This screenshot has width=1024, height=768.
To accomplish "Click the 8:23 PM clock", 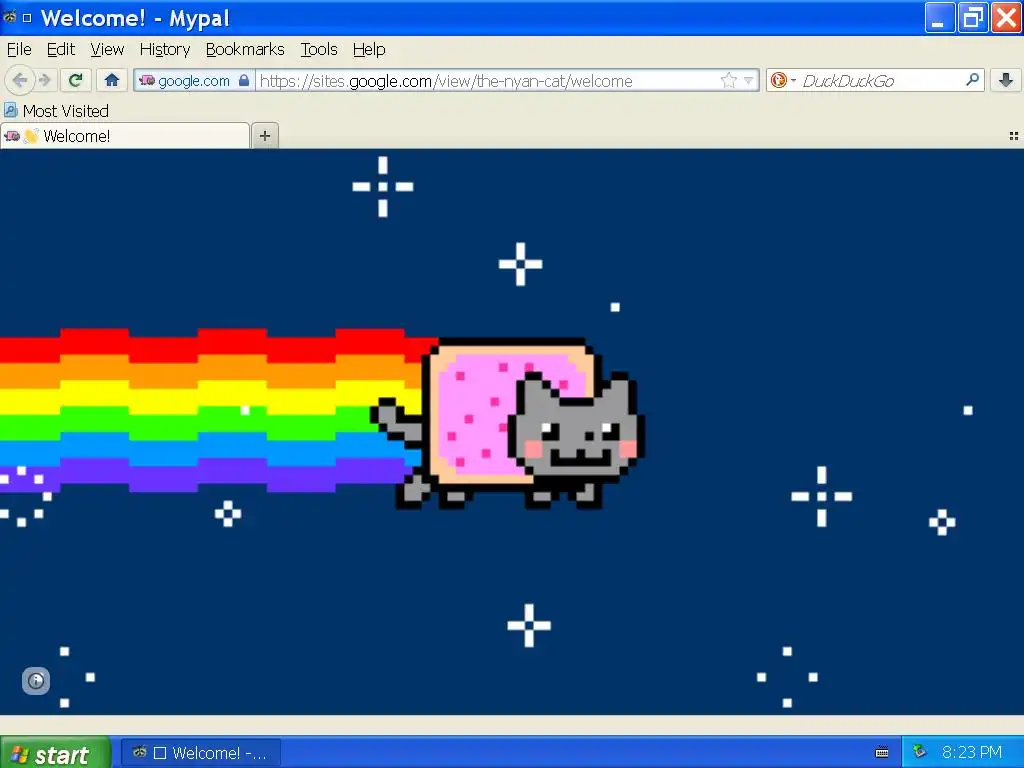I will click(x=972, y=752).
